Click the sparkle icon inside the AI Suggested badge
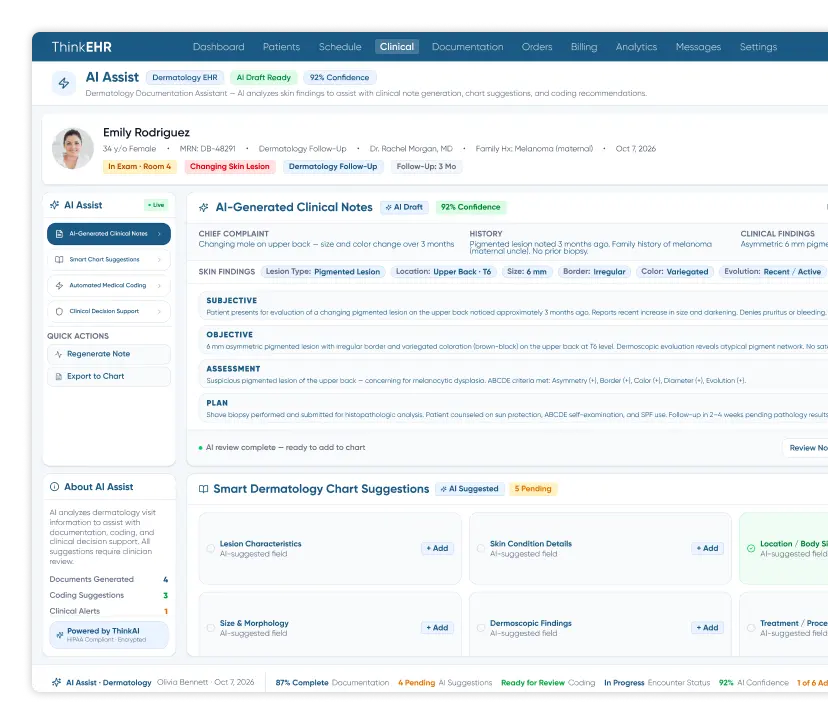Screen dimensions: 828x724 pyautogui.click(x=444, y=489)
